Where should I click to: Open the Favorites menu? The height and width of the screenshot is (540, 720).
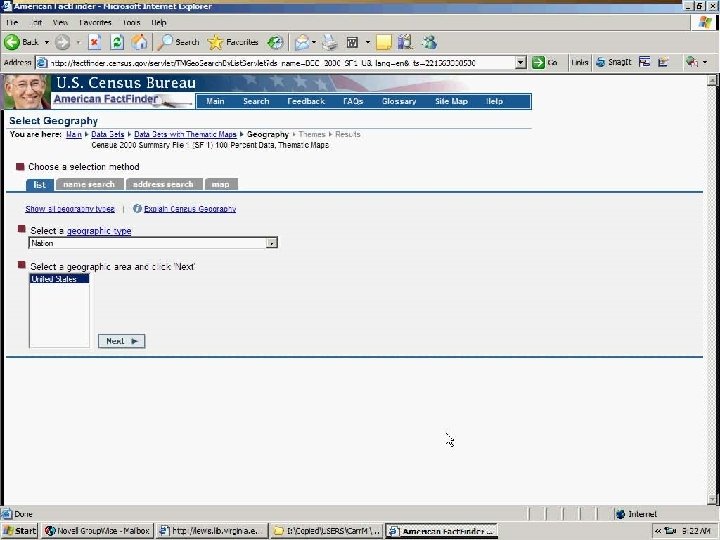(95, 22)
